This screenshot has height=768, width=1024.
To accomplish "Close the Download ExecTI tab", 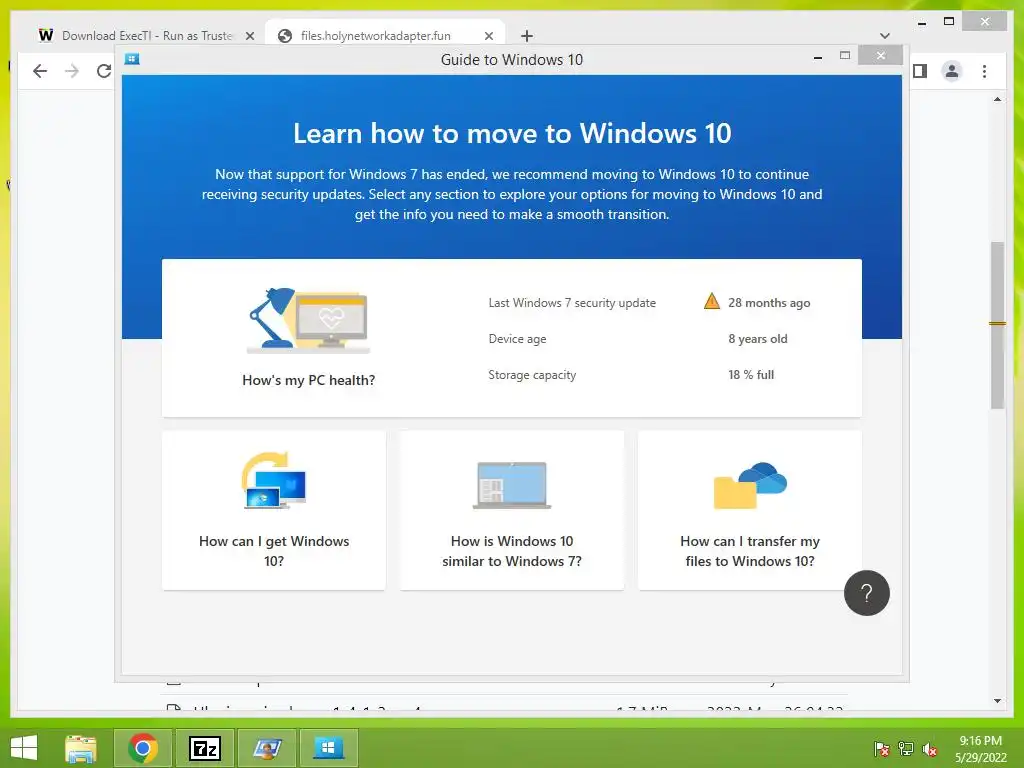I will (249, 36).
